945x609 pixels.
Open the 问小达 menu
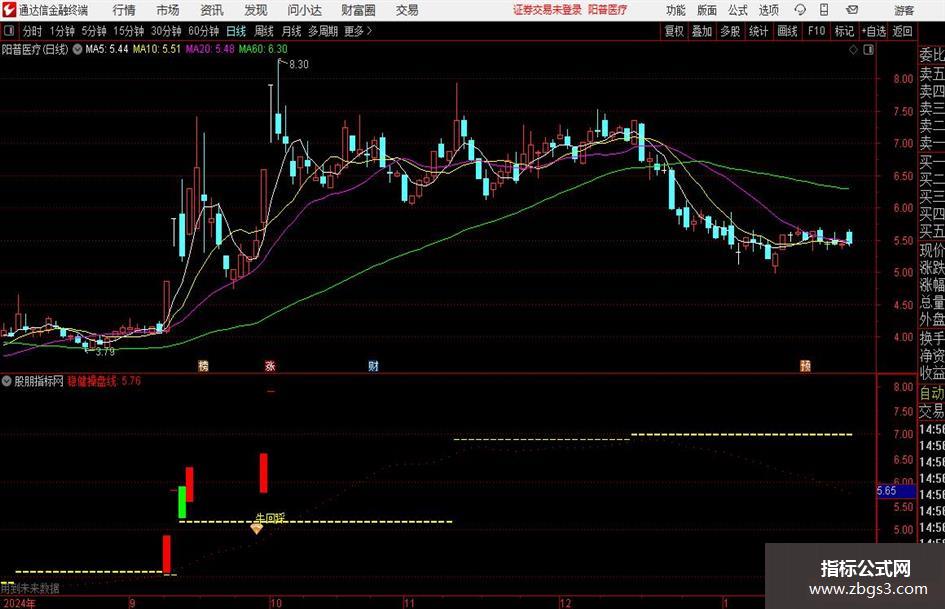click(x=304, y=10)
